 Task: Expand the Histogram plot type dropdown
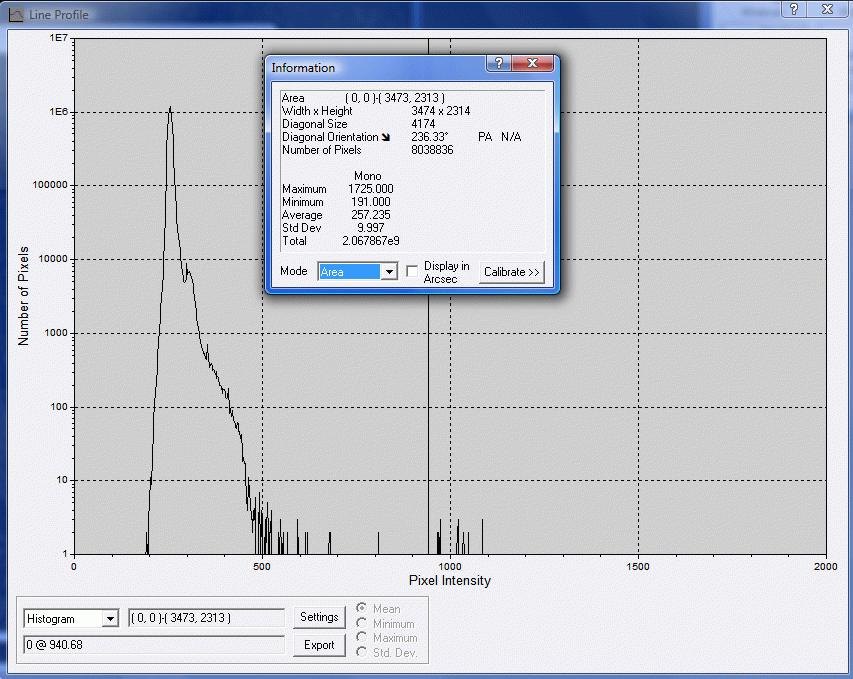[110, 619]
